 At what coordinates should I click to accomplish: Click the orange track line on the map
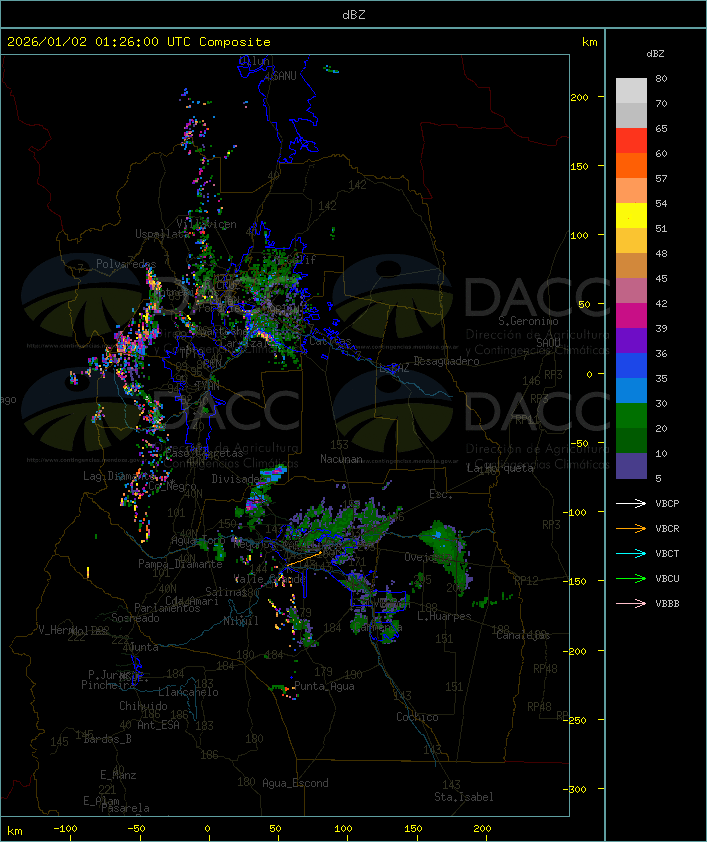(304, 559)
